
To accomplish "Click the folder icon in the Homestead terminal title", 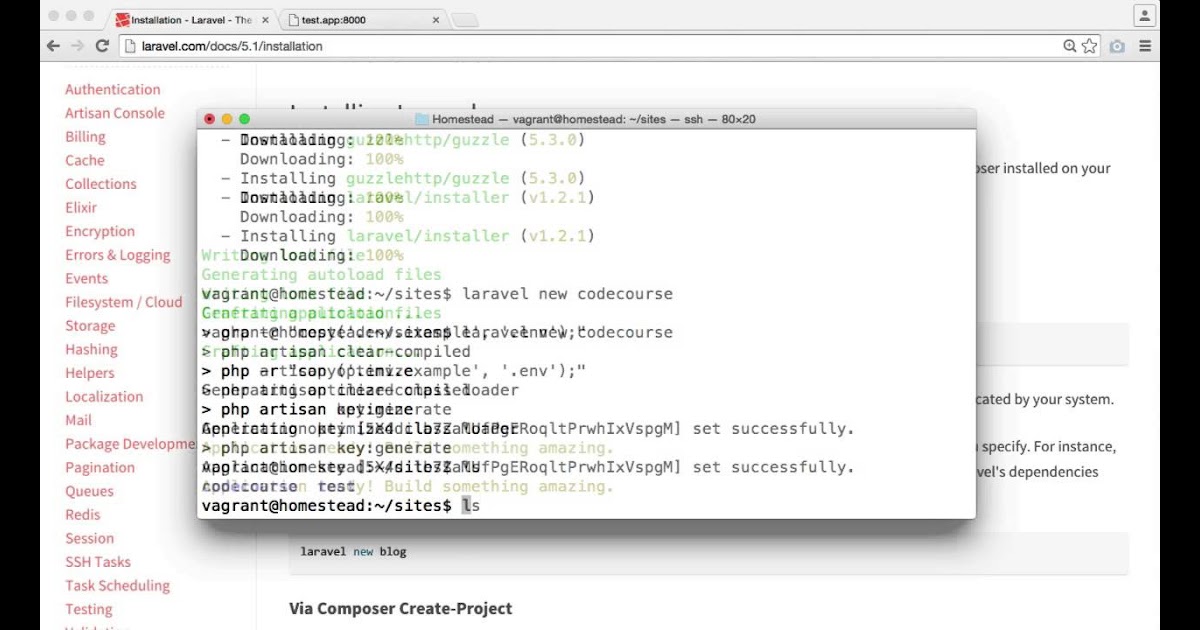I will pyautogui.click(x=422, y=119).
